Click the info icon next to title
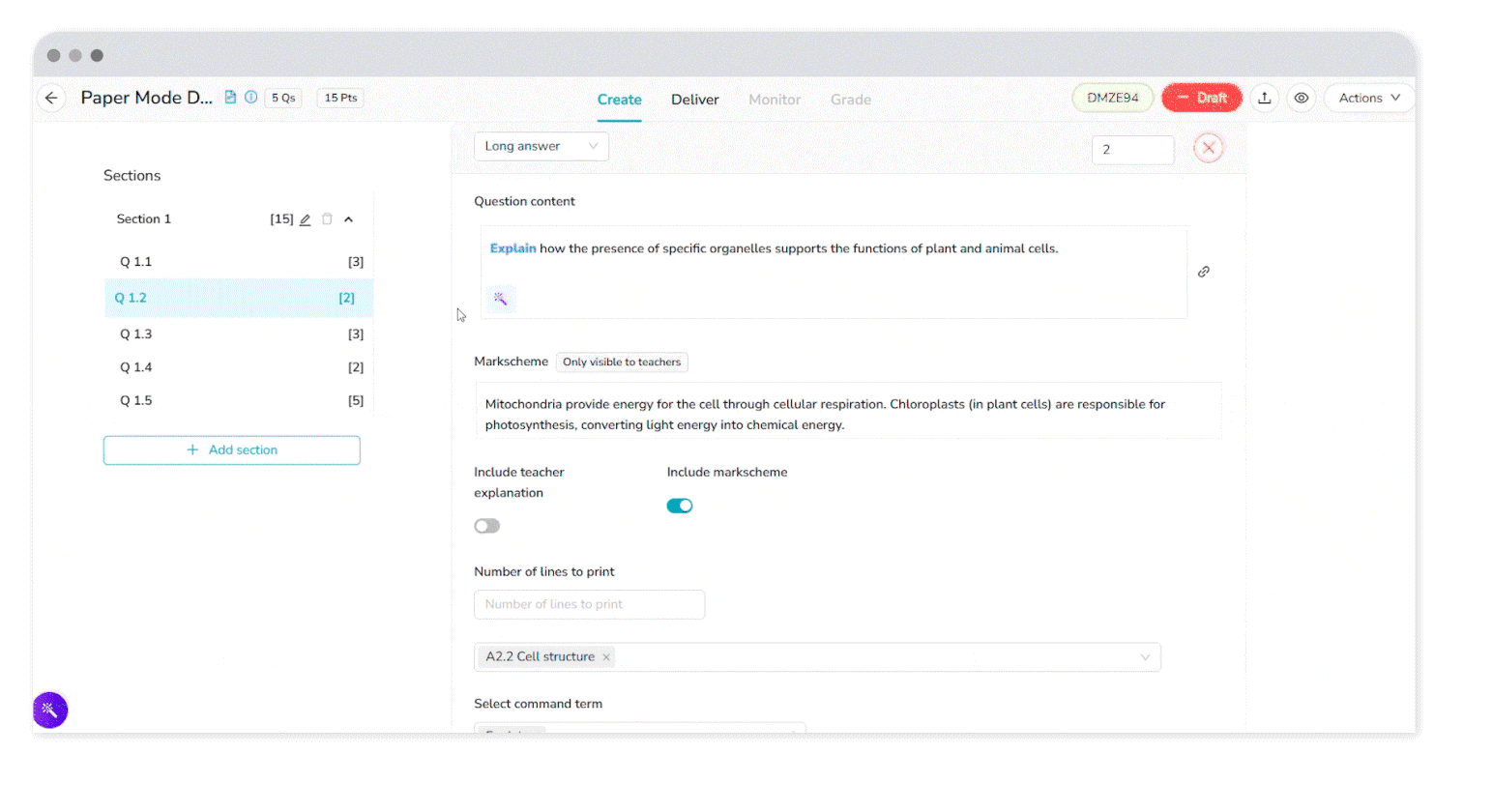 tap(251, 98)
